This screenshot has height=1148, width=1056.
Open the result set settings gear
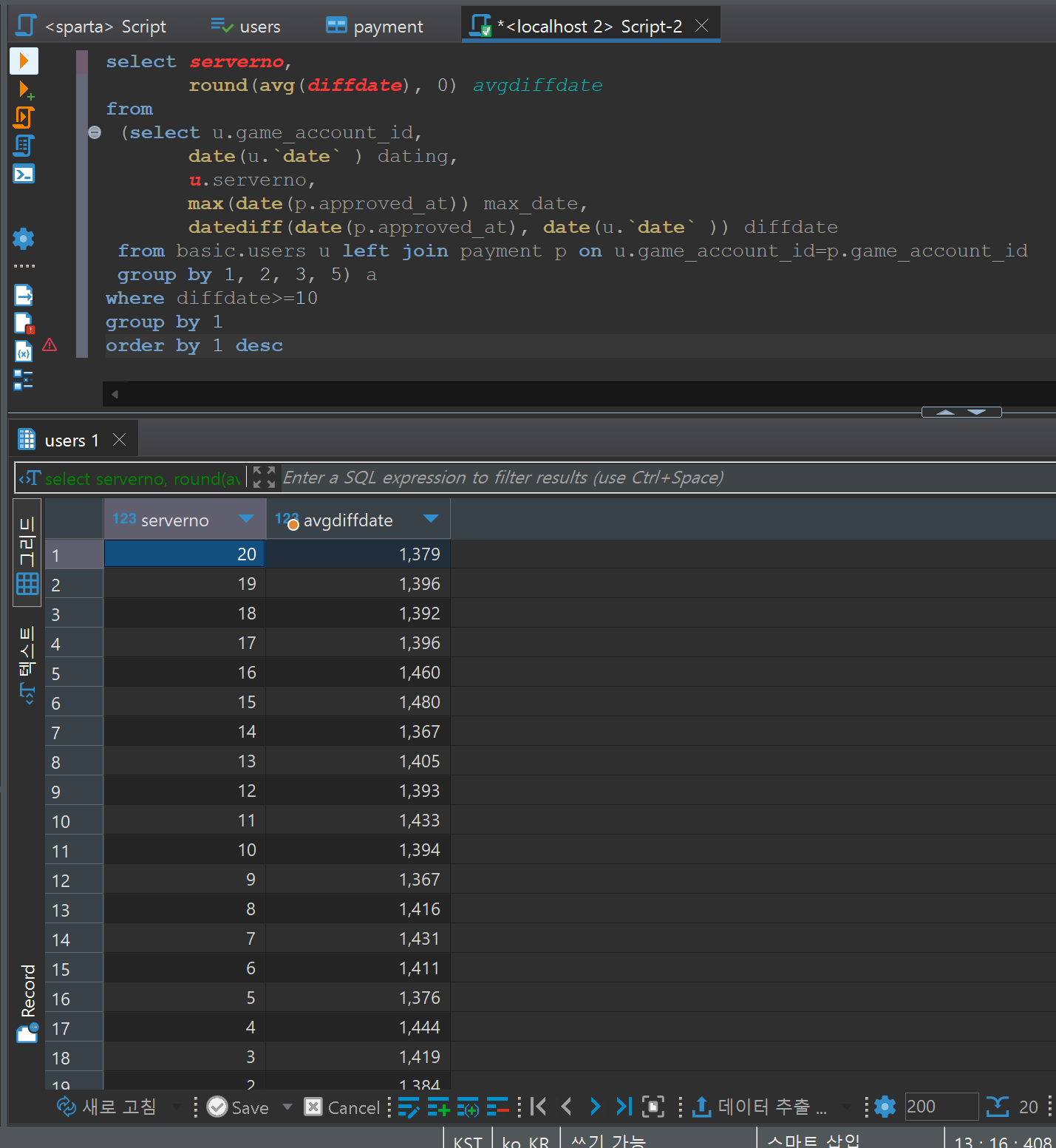[x=885, y=1107]
